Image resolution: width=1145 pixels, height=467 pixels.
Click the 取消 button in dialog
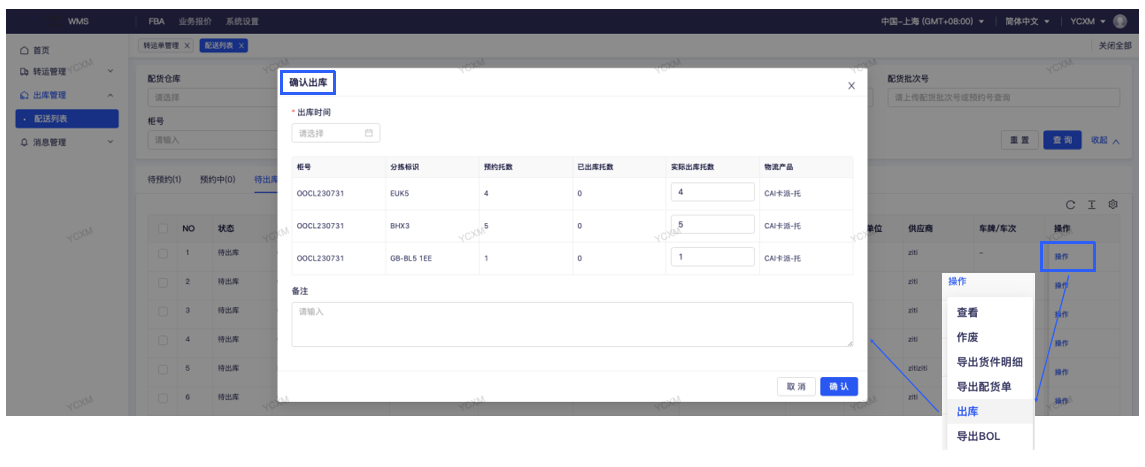(796, 386)
